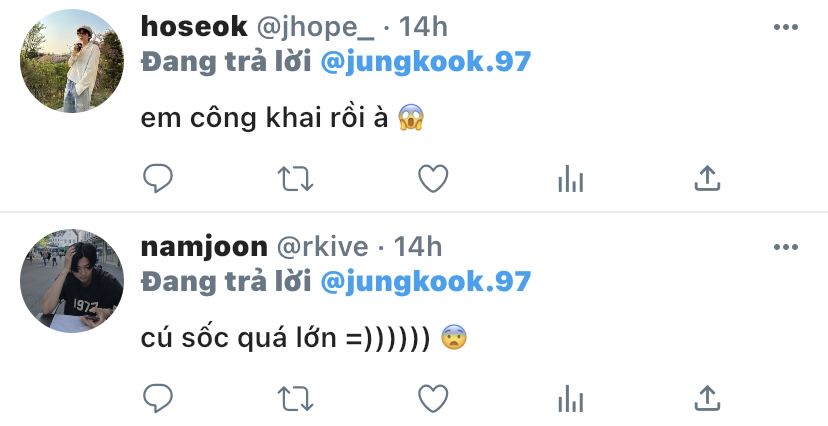The height and width of the screenshot is (426, 828).
Task: Reply to namjoon's tweet
Action: coord(157,399)
